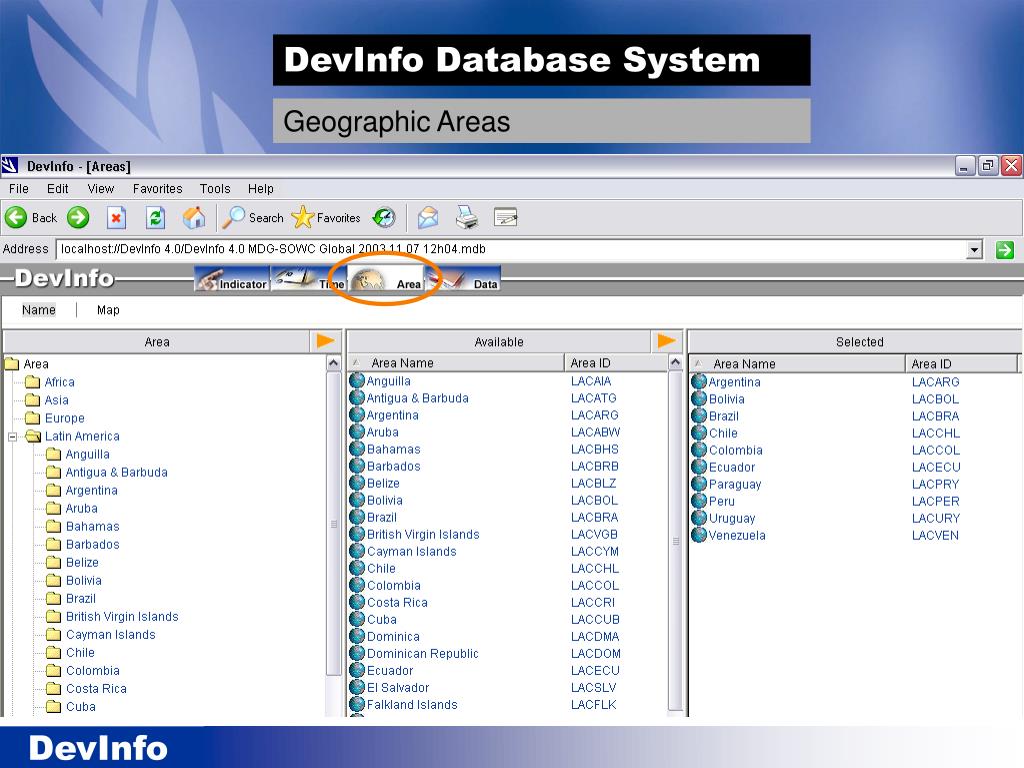Click the red X Stop icon
This screenshot has height=768, width=1024.
(x=116, y=217)
